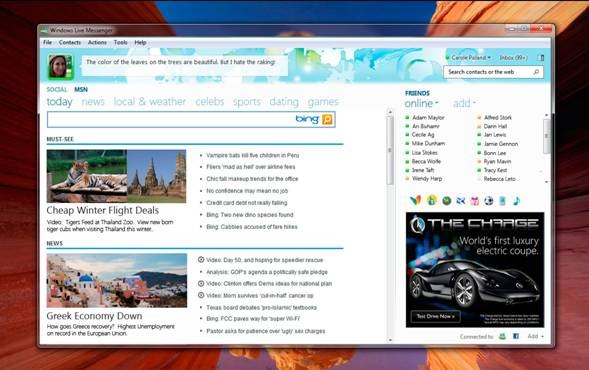Click status icon next to Alfred Stork

(x=479, y=118)
